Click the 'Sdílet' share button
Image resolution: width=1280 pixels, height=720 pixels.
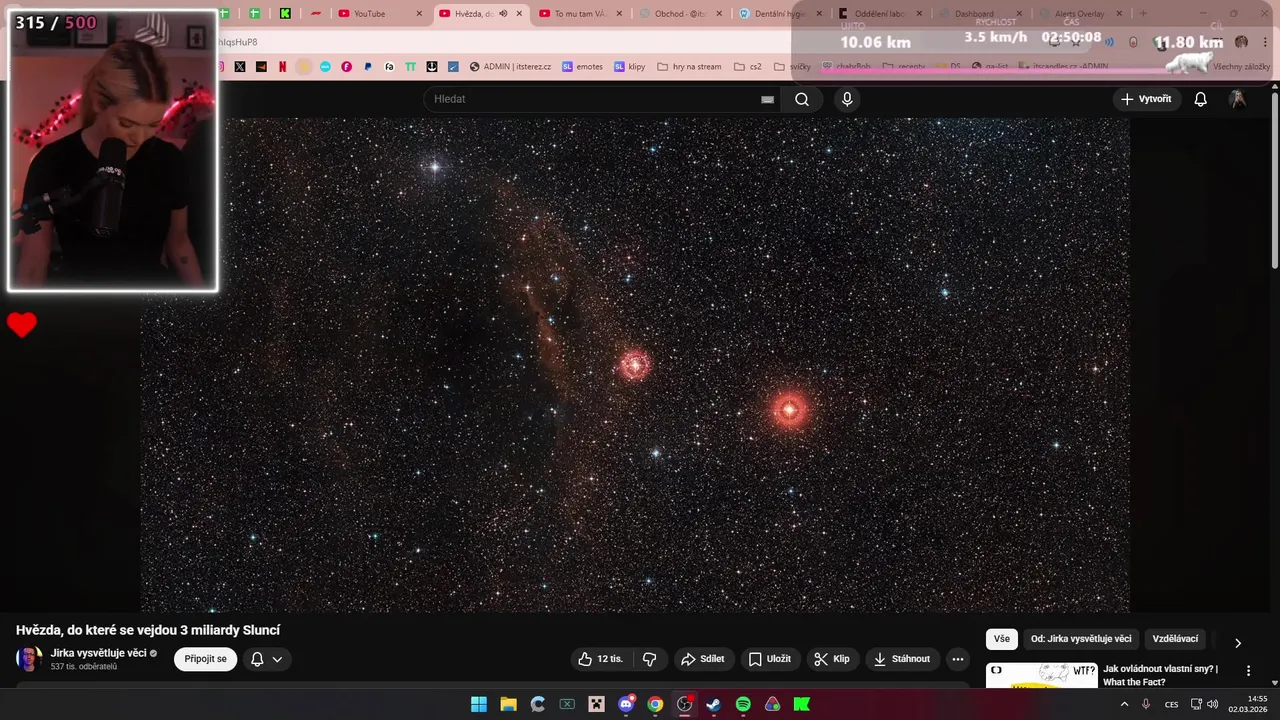coord(703,659)
